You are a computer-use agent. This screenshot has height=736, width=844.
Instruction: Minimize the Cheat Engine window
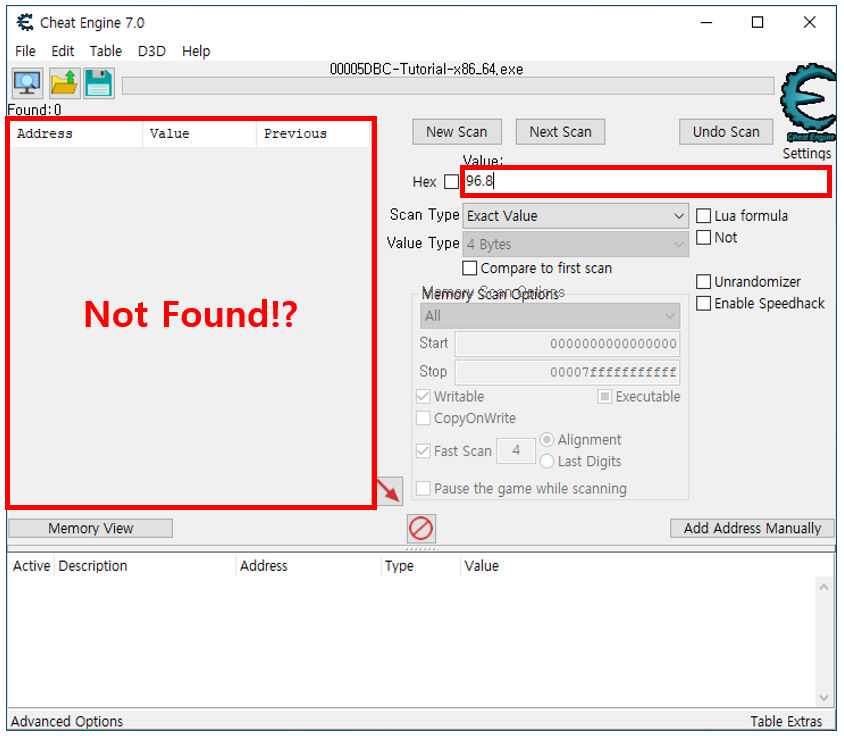coord(706,23)
